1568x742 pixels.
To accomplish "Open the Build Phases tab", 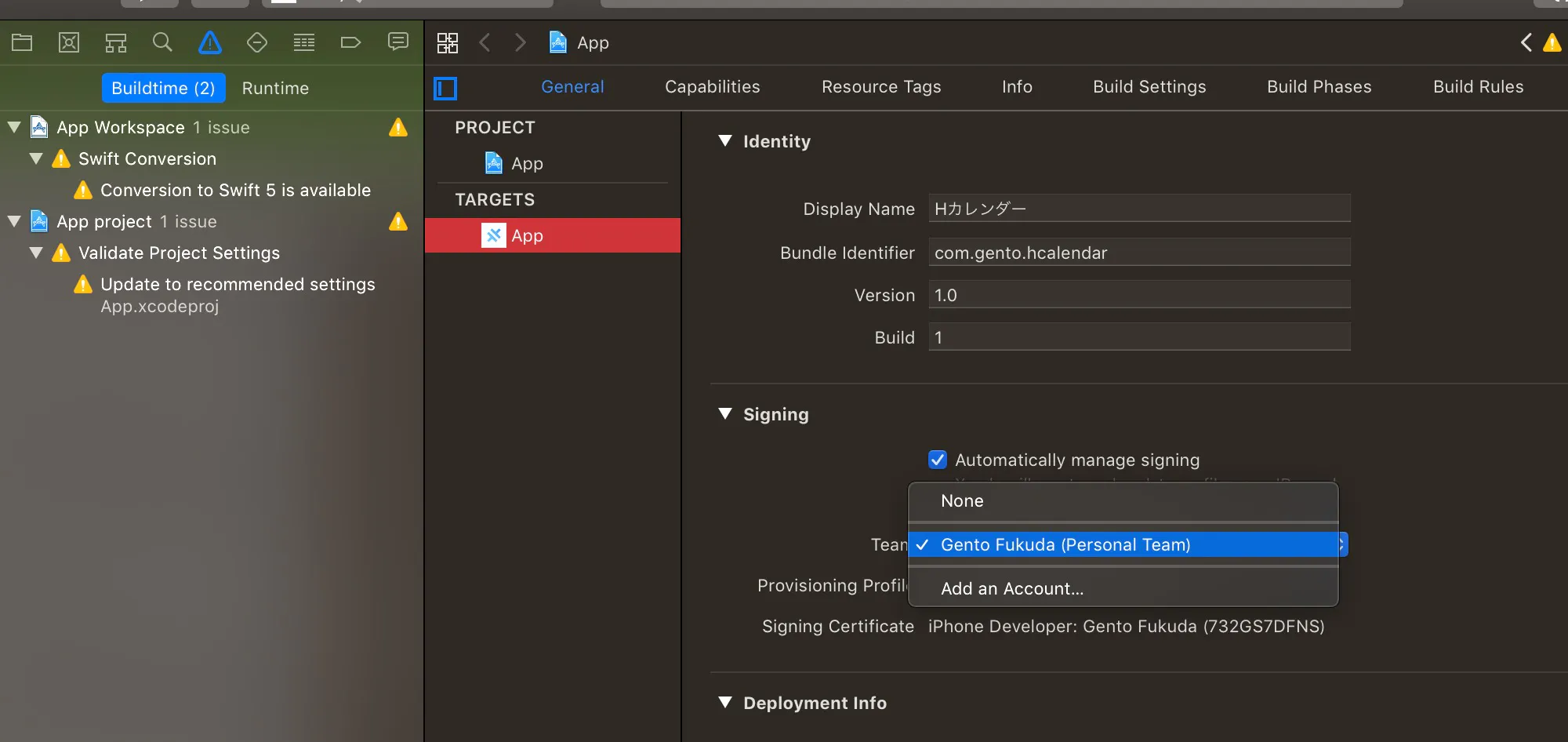I will (x=1319, y=87).
